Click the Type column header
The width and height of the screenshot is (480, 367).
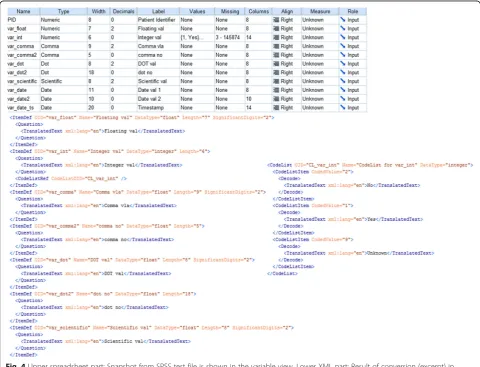(63, 11)
